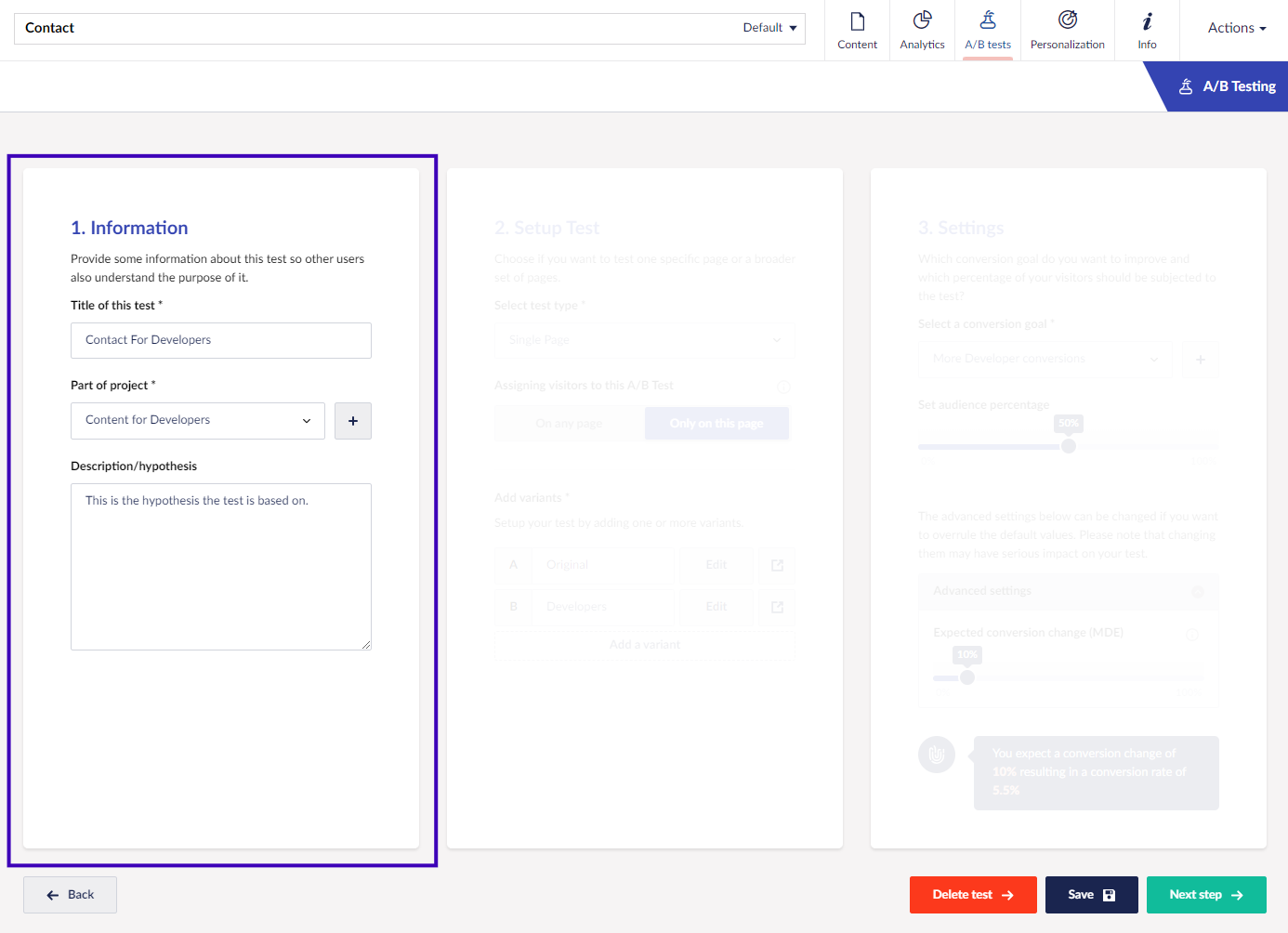Expand the Part of project dropdown

(198, 421)
